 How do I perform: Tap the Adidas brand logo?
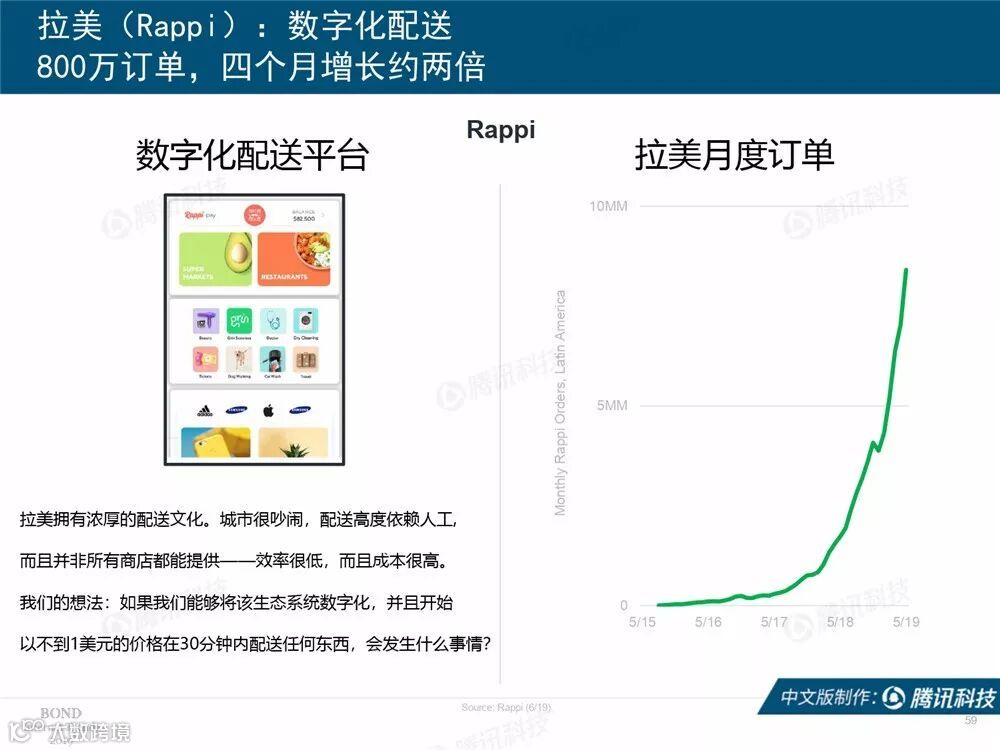click(205, 411)
